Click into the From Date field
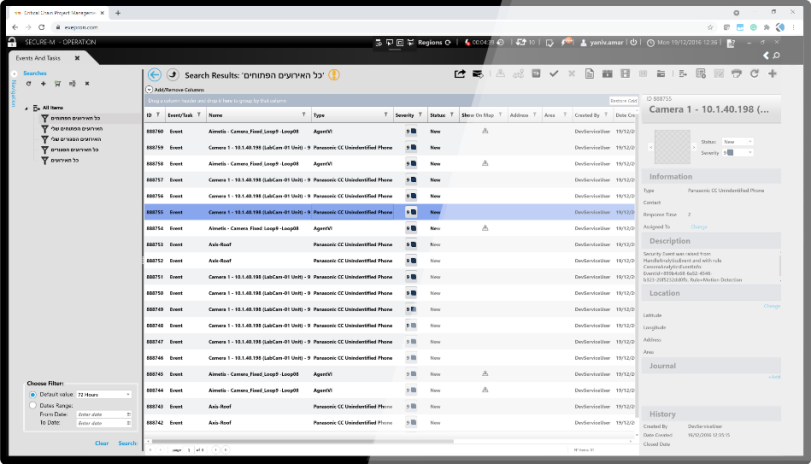 pos(103,414)
